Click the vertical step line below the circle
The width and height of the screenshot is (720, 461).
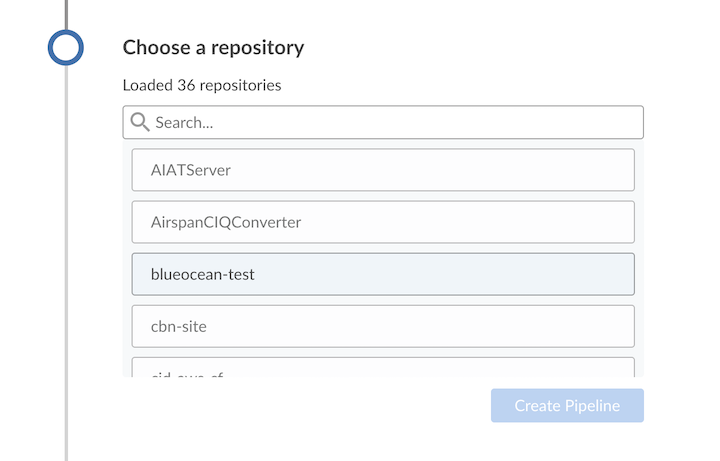(x=66, y=250)
